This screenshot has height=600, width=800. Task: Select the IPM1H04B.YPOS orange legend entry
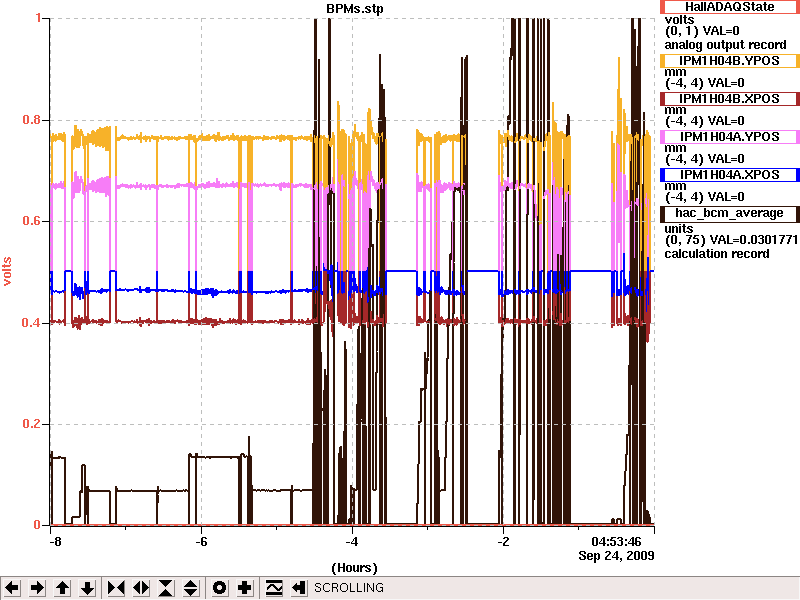[730, 61]
